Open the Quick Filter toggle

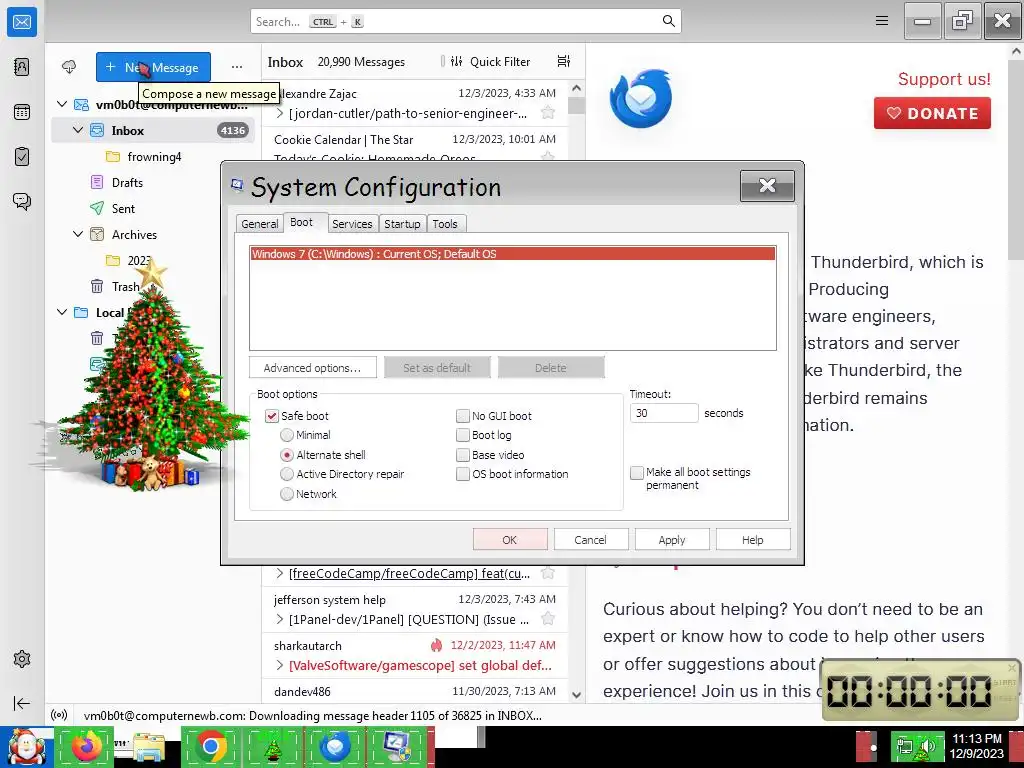pos(490,61)
